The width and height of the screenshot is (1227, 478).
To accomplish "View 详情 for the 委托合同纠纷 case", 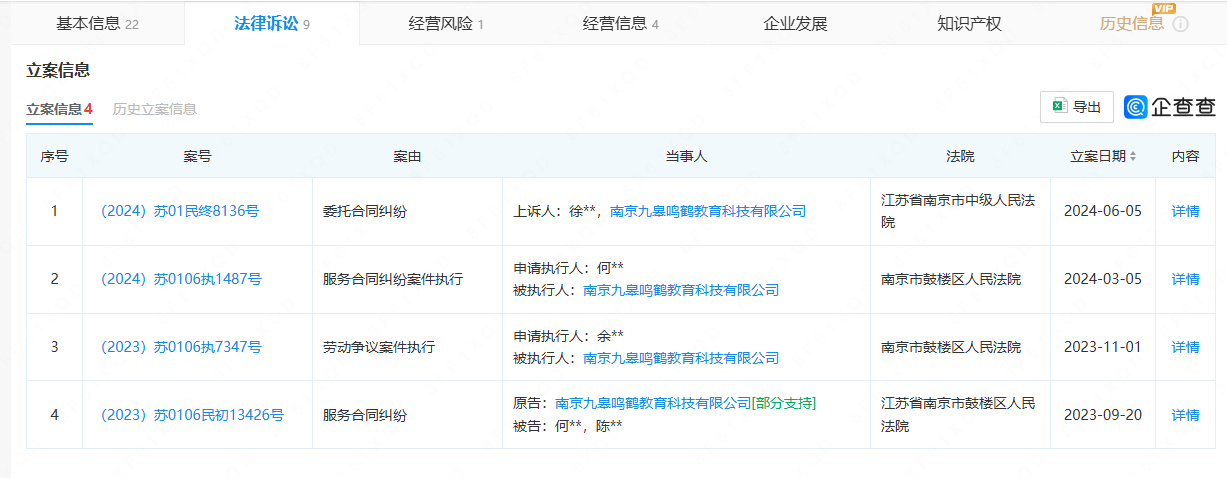I will tap(1185, 211).
